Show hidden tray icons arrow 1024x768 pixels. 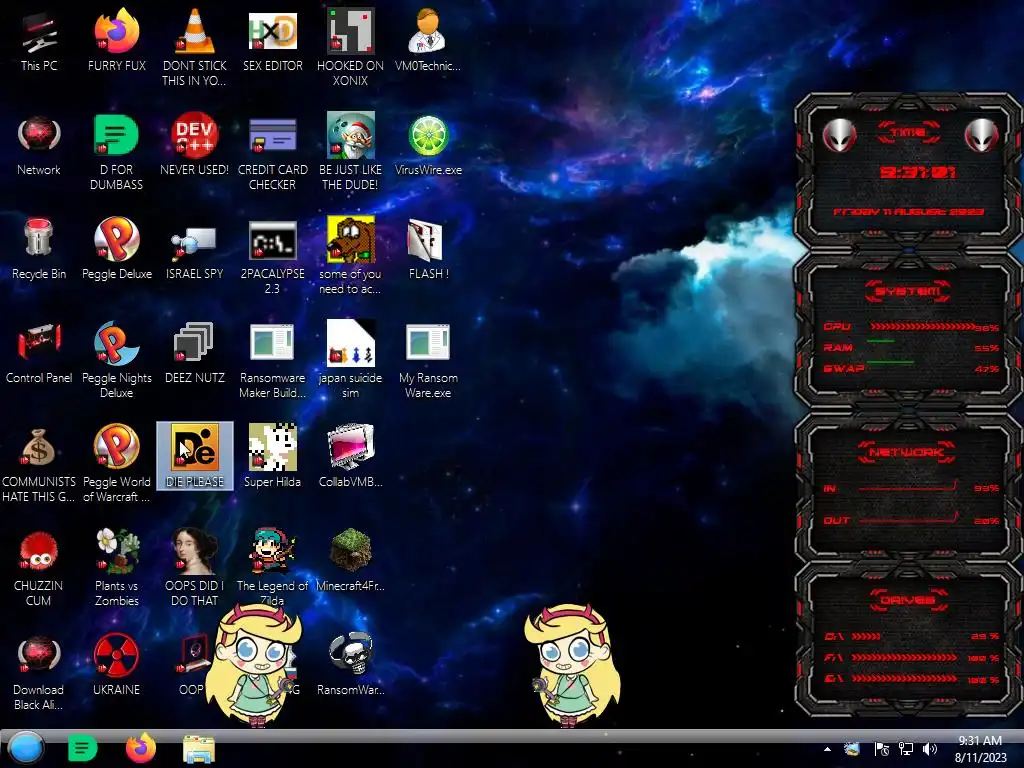(x=827, y=749)
